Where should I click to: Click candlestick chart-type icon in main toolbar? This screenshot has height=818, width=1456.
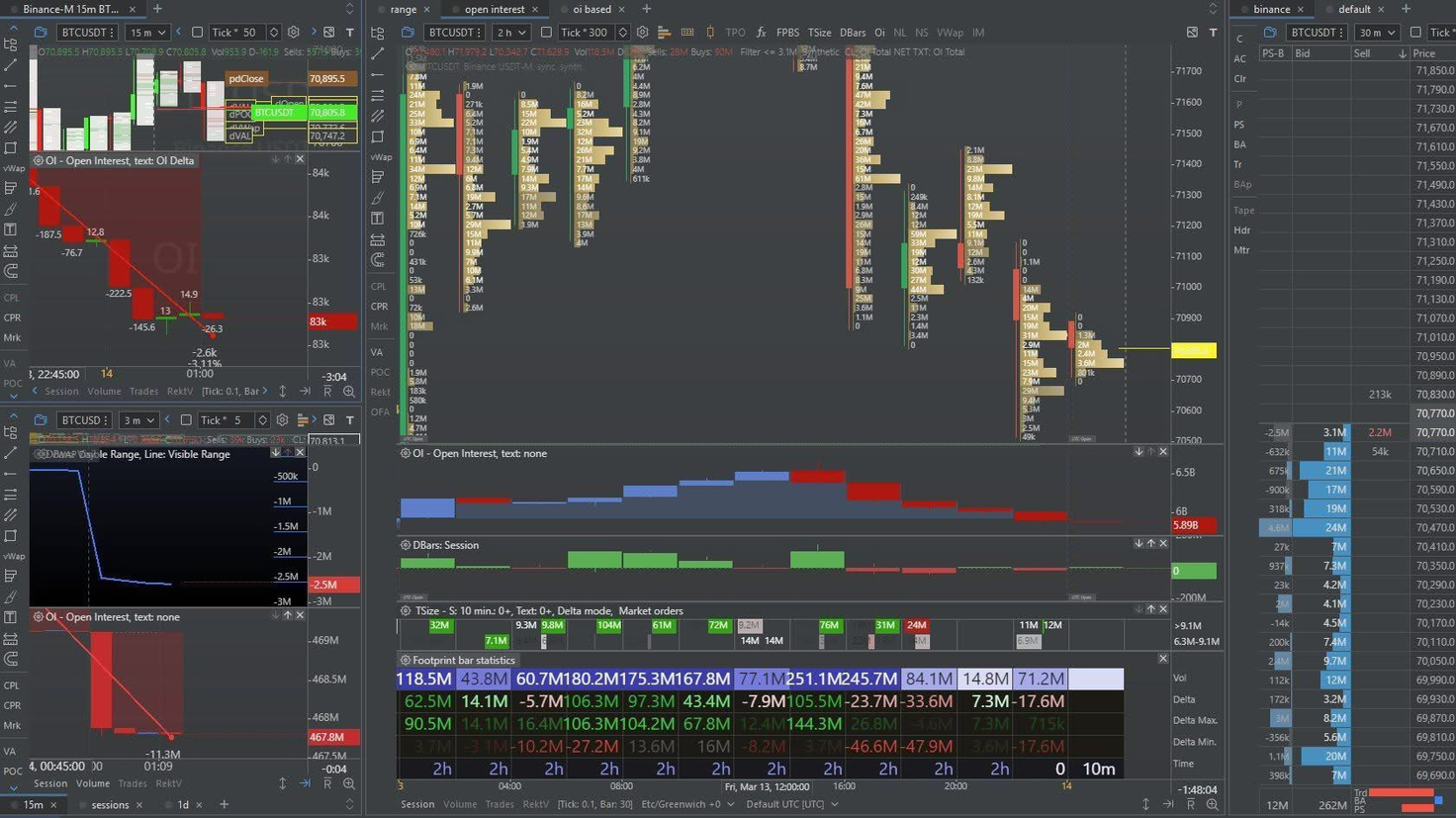pos(709,33)
